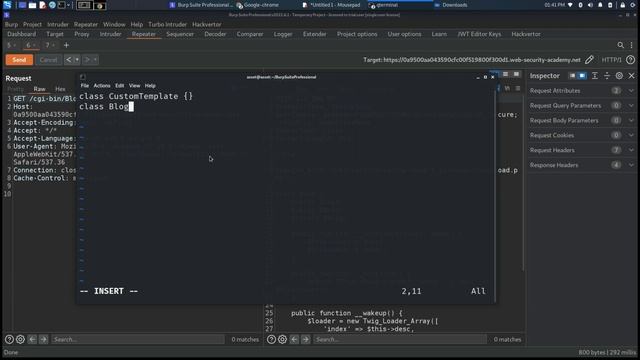Open the terminal View menu
640x360 pixels.
(x=134, y=86)
